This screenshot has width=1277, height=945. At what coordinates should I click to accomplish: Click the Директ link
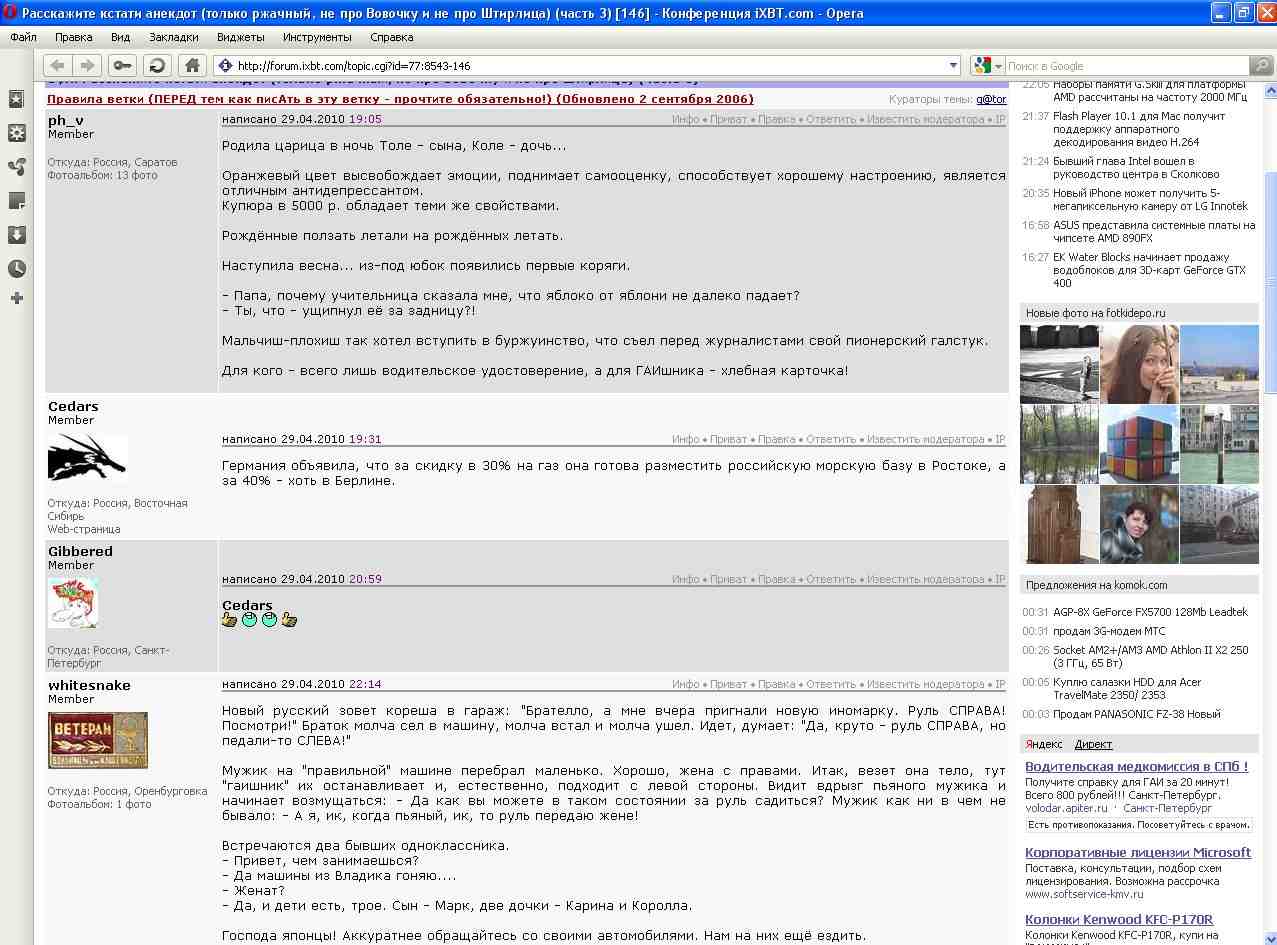[x=1093, y=744]
